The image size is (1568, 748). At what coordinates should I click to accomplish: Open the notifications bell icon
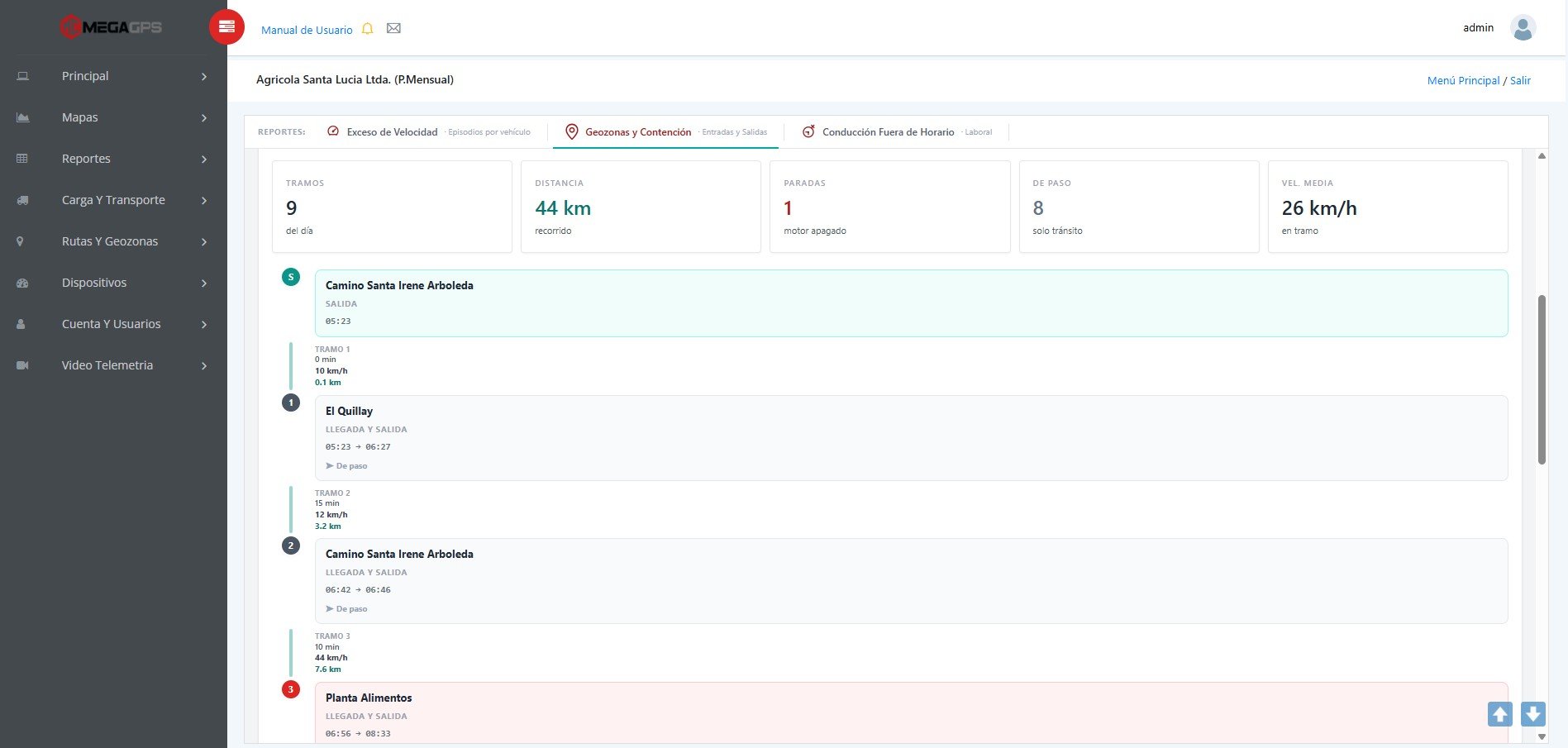click(x=368, y=29)
